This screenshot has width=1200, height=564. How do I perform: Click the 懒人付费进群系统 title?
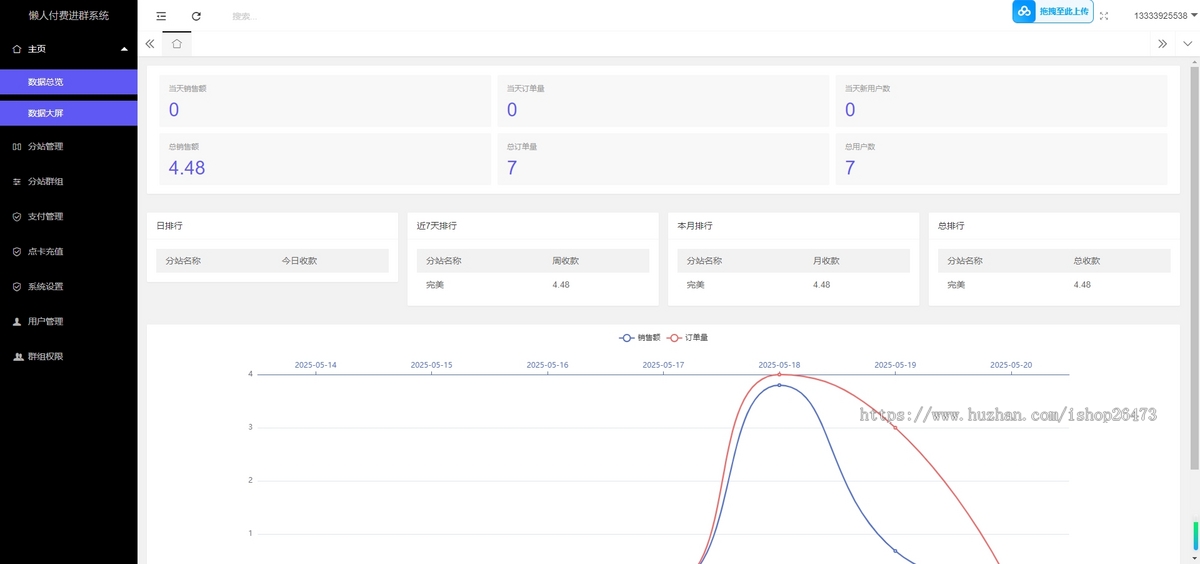tap(68, 16)
